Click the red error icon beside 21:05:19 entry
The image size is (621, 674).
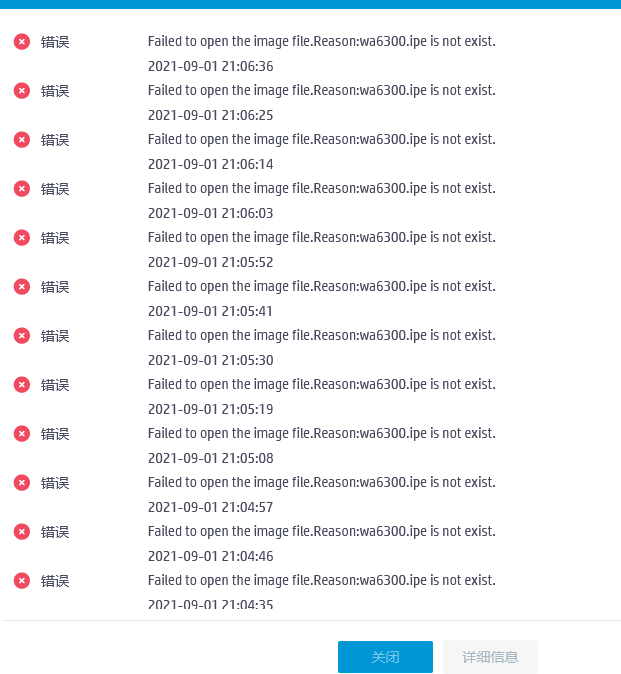pos(22,385)
